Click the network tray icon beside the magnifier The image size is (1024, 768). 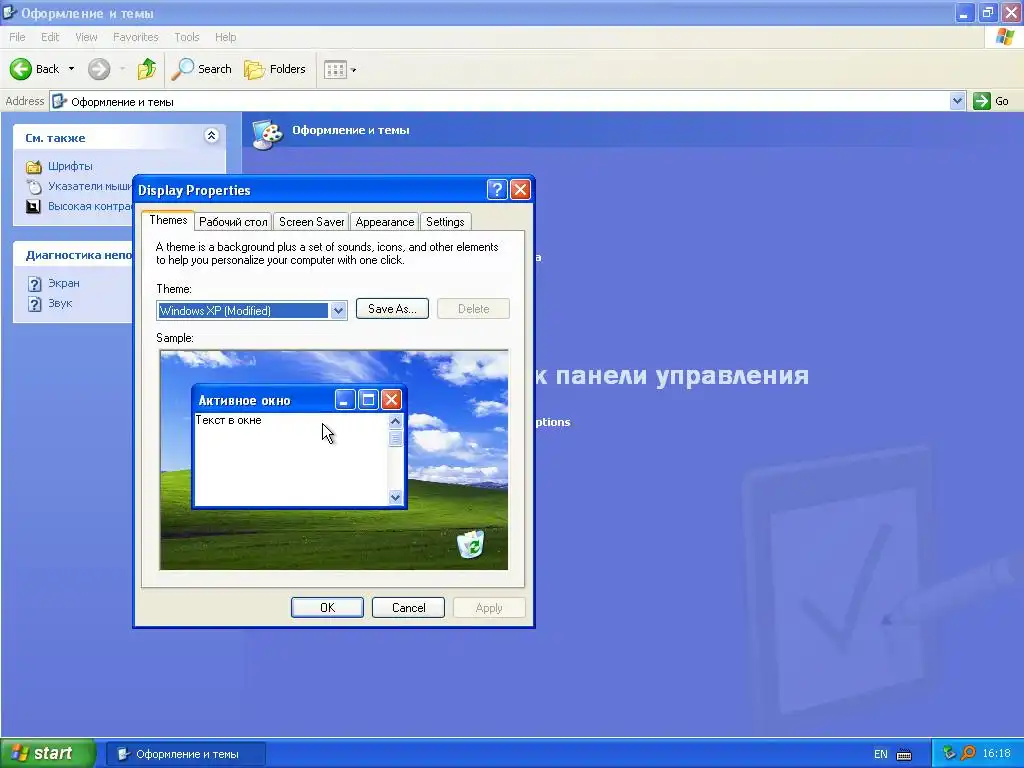pyautogui.click(x=950, y=754)
